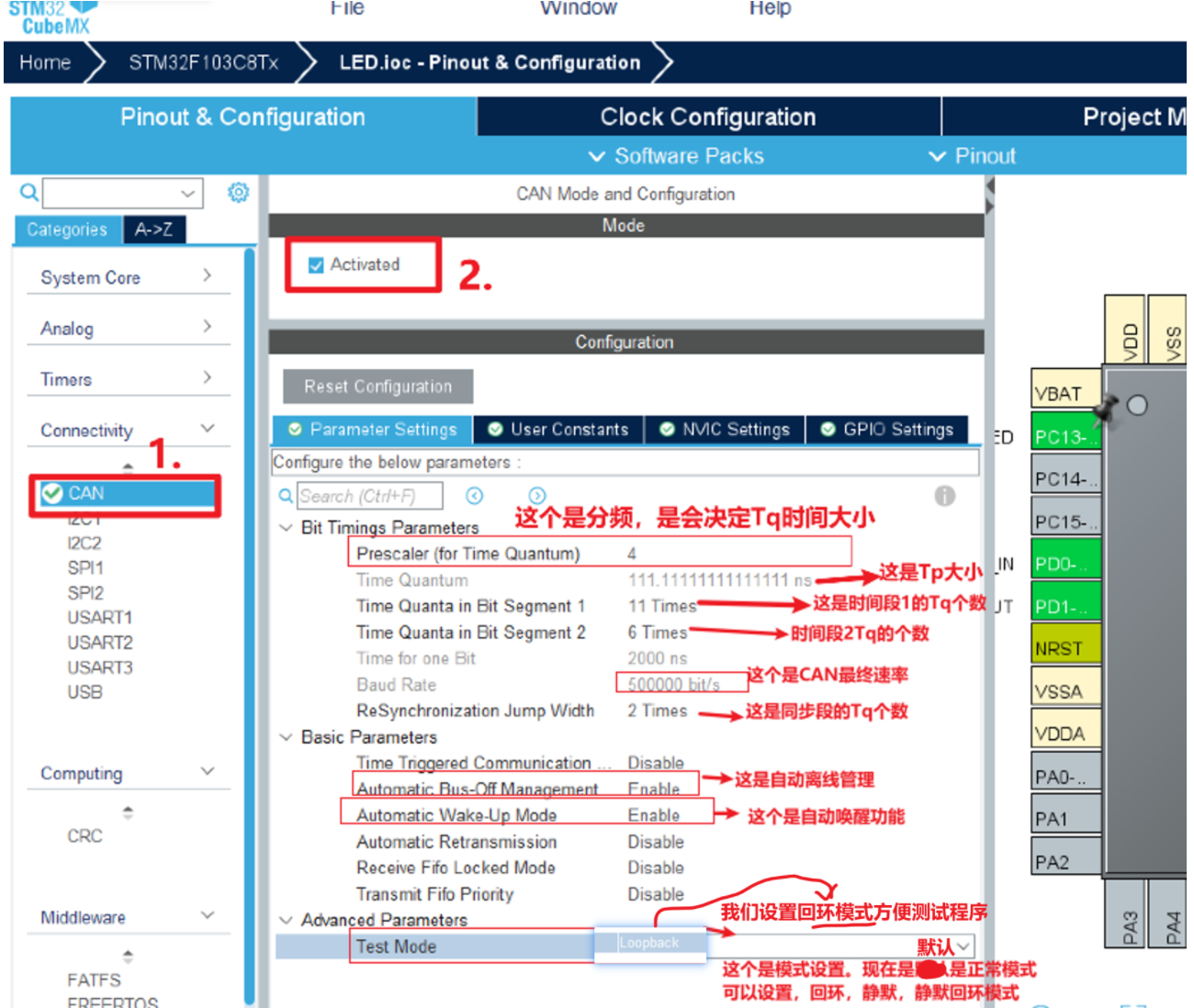The image size is (1194, 1008).
Task: Select USART1 peripheral
Action: coord(100,618)
